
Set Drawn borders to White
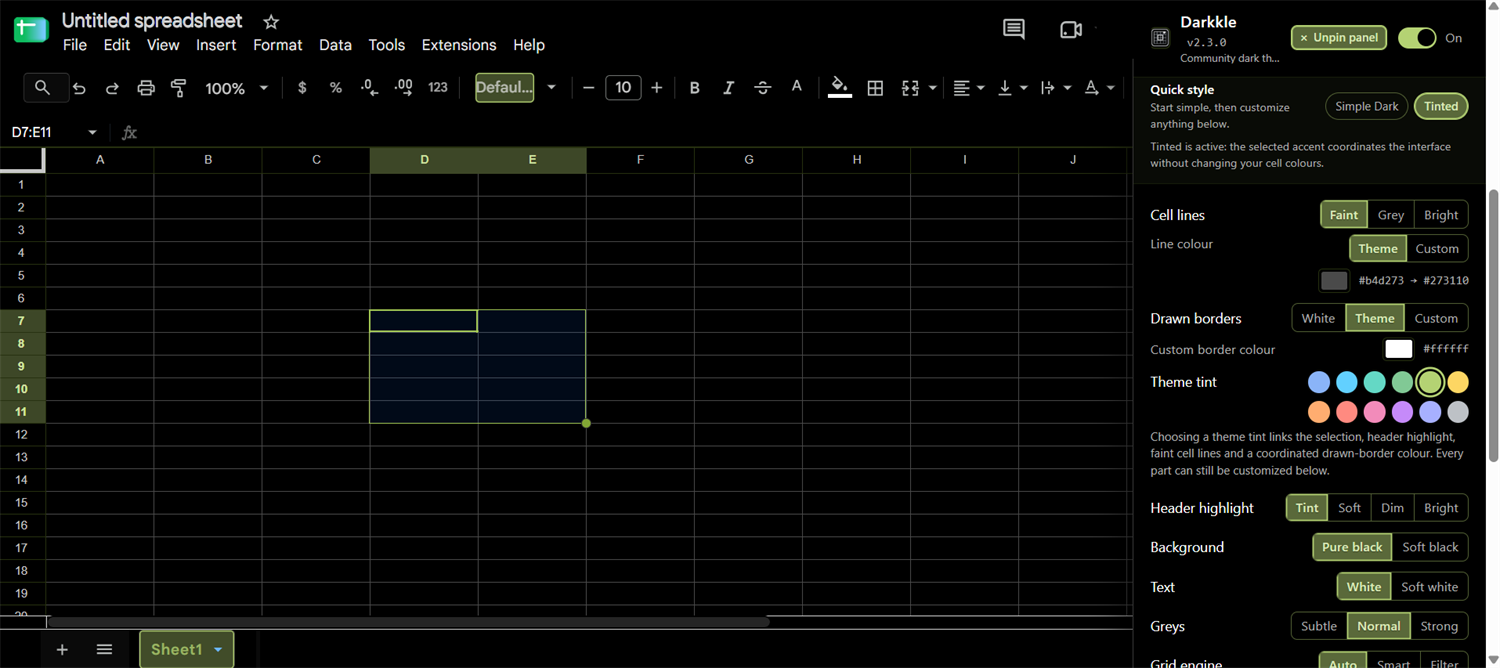tap(1318, 318)
